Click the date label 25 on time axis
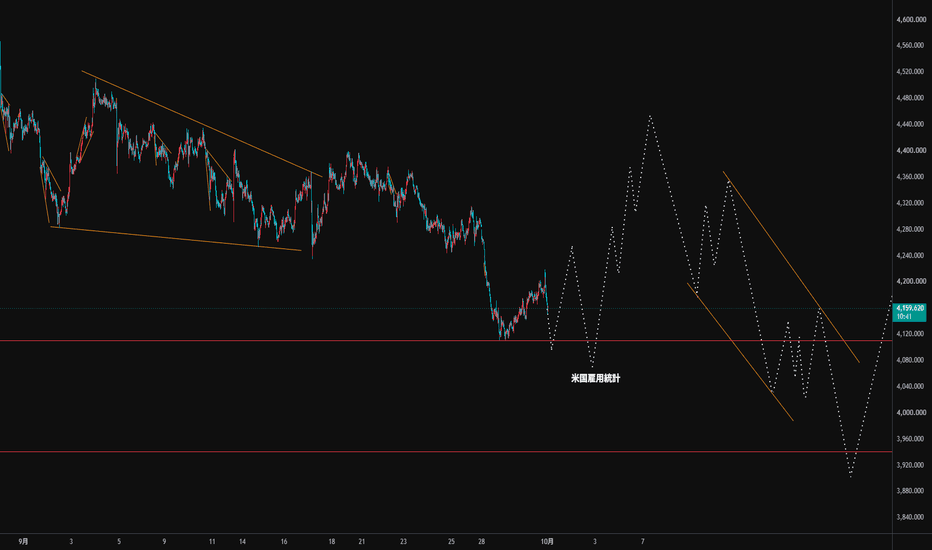932x550 pixels. tap(451, 542)
